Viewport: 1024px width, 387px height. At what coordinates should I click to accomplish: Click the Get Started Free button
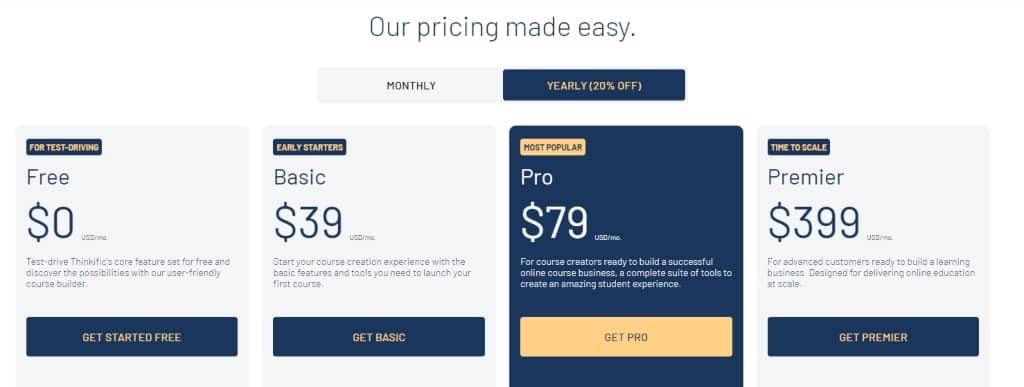coord(132,337)
